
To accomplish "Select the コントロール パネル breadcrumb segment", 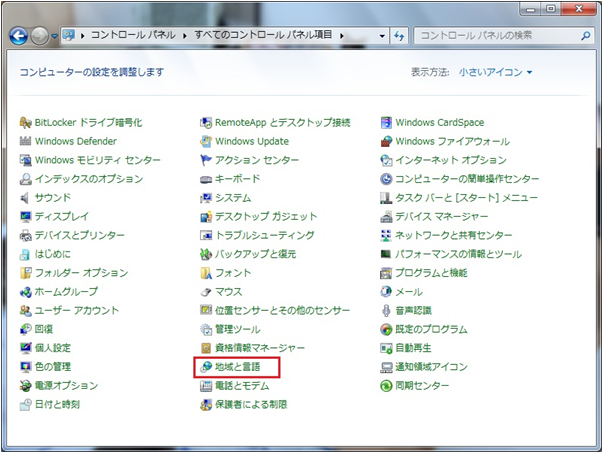I will point(133,35).
